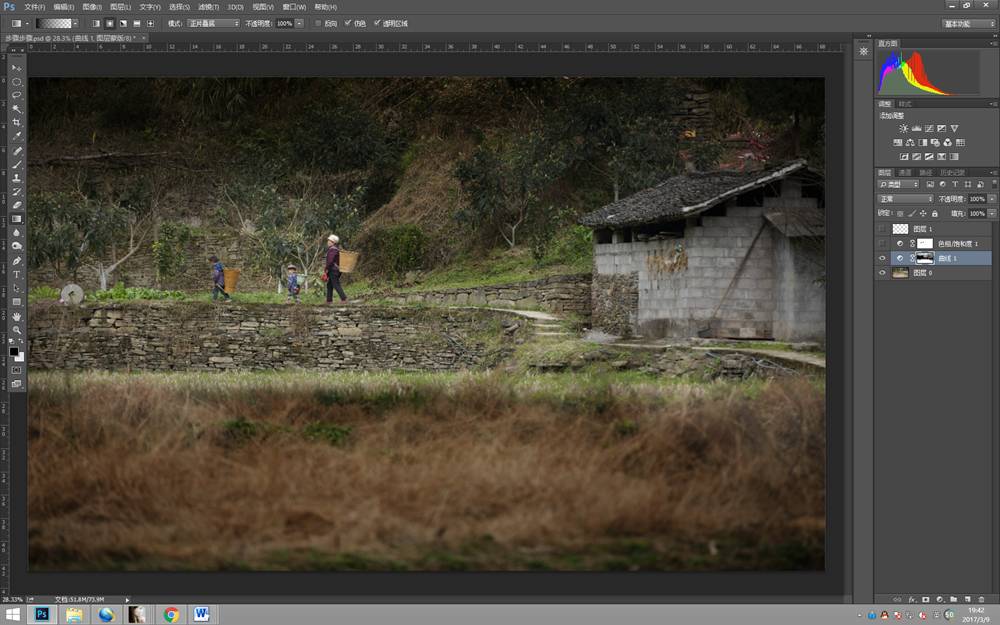Image resolution: width=1000 pixels, height=625 pixels.
Task: Add a Brightness/Contrast adjustment from the Adjustments panel
Action: [904, 129]
